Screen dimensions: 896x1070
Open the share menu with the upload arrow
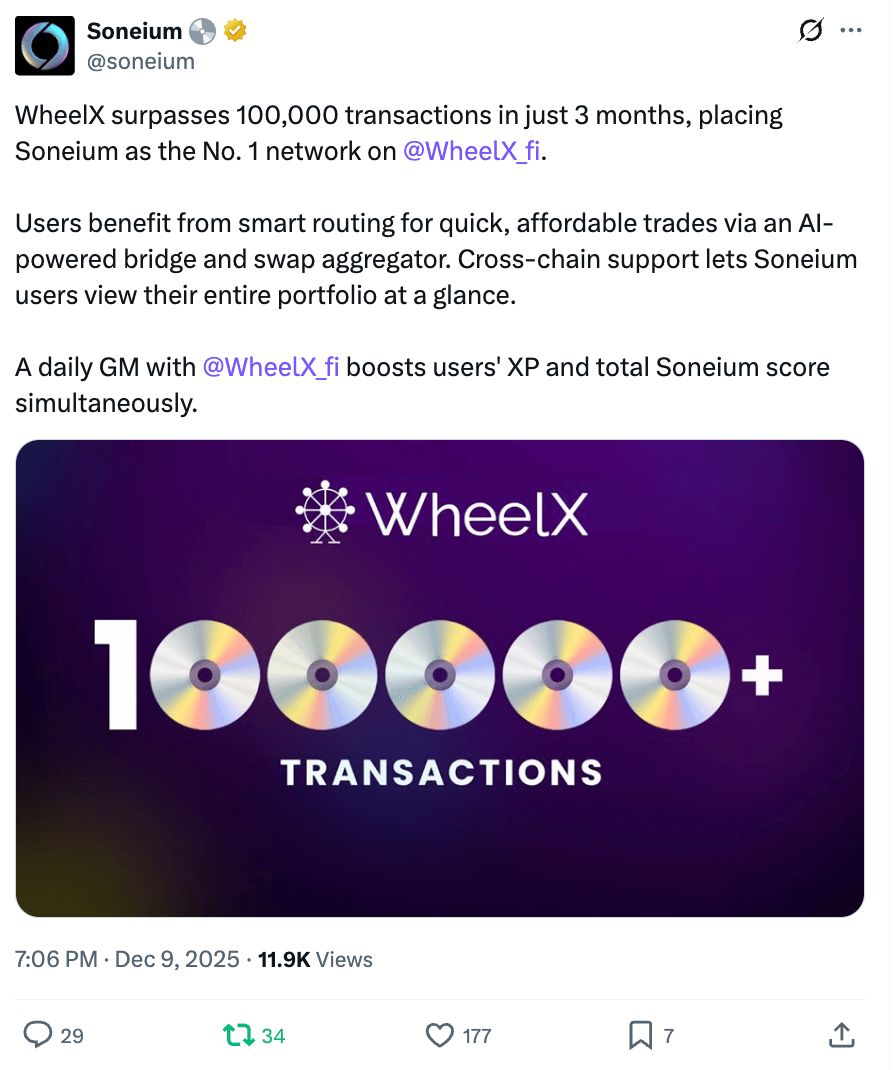pyautogui.click(x=842, y=1035)
